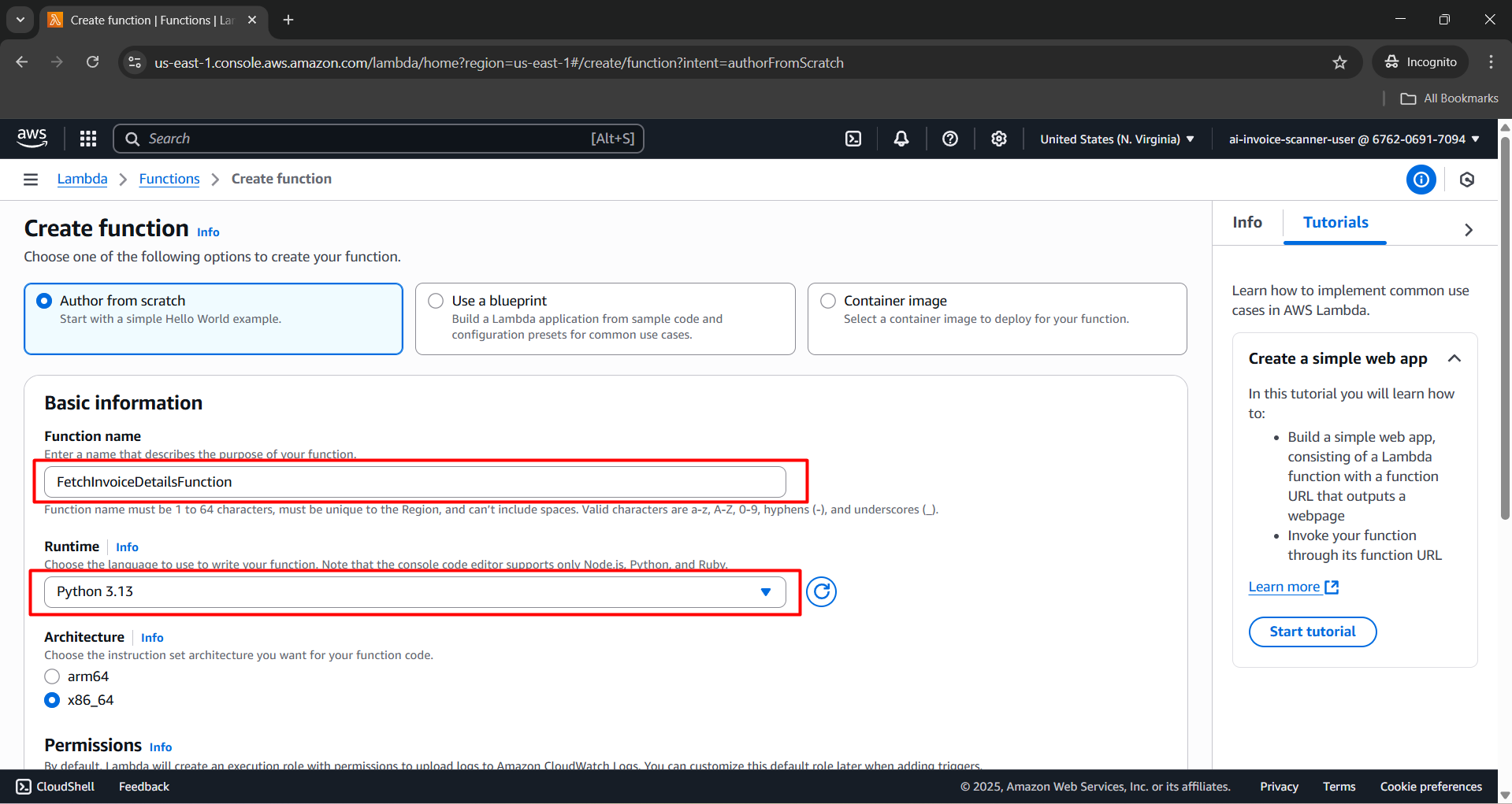This screenshot has height=804, width=1512.
Task: Open the Lambda navigation hamburger menu
Action: [x=30, y=179]
